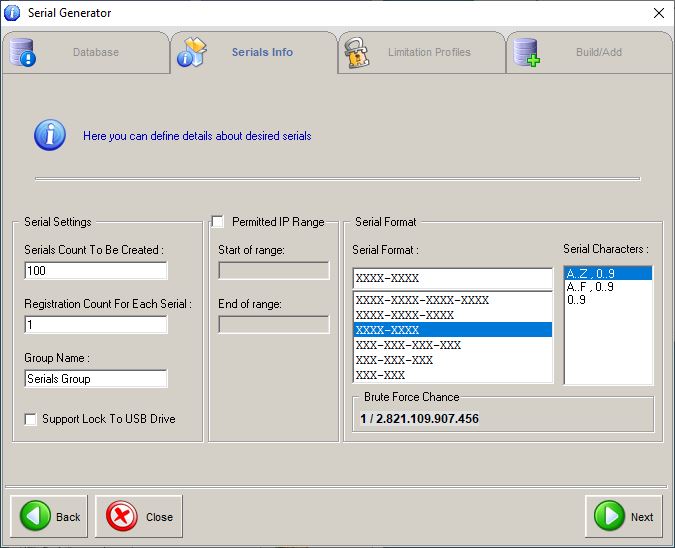Click Registration Count For Each Serial field

[x=96, y=325]
